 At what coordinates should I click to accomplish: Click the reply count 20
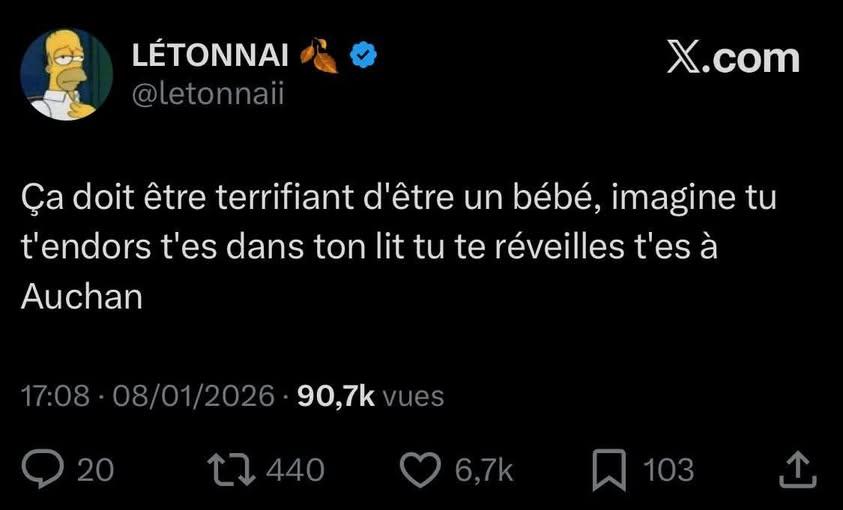coord(96,469)
